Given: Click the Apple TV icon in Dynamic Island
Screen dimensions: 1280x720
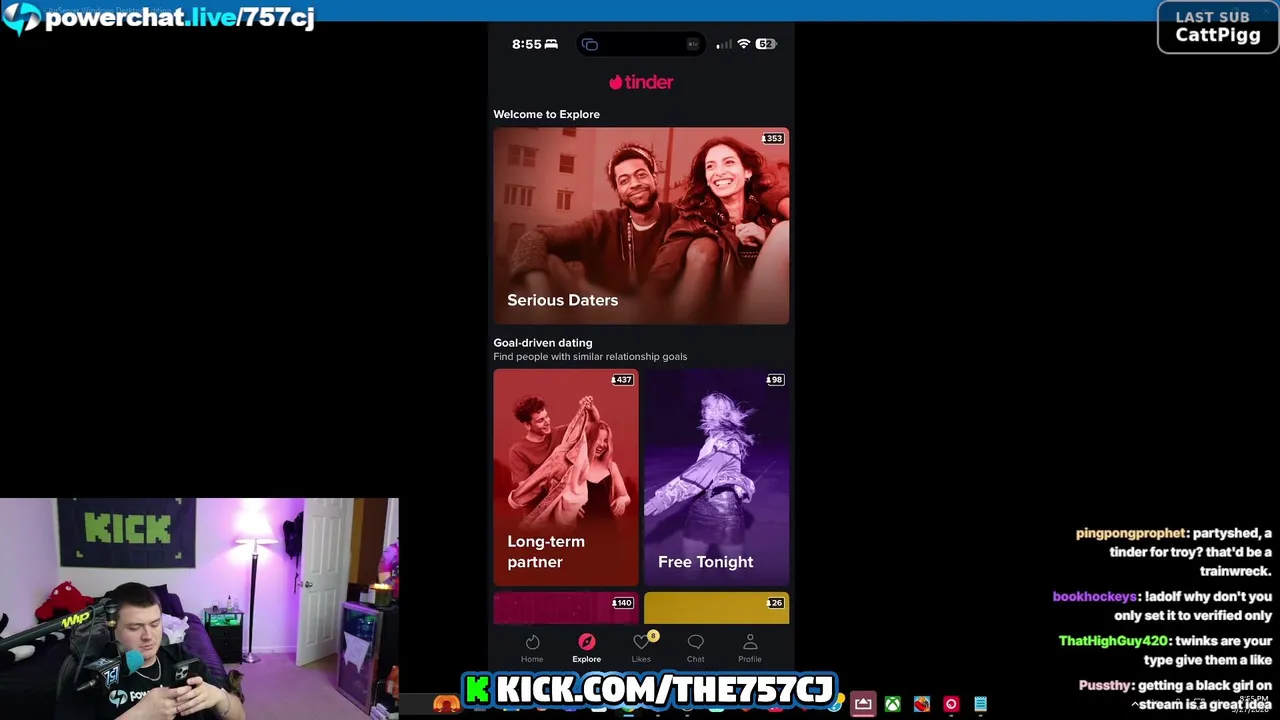Looking at the screenshot, I should pos(693,44).
